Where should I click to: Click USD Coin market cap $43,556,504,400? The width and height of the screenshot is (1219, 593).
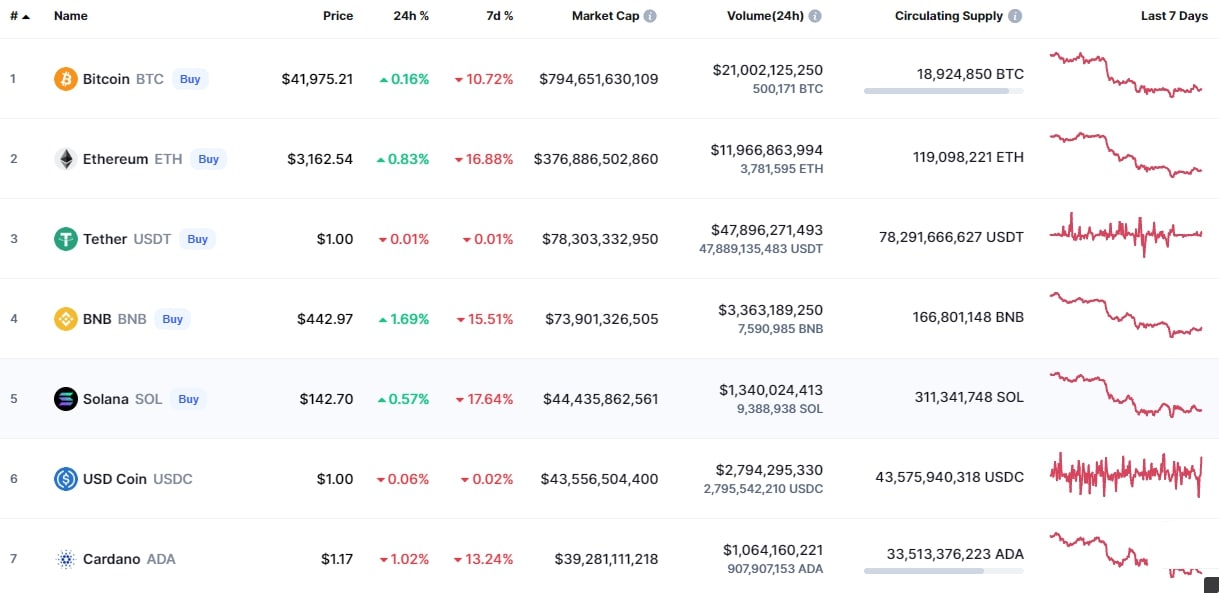[600, 479]
